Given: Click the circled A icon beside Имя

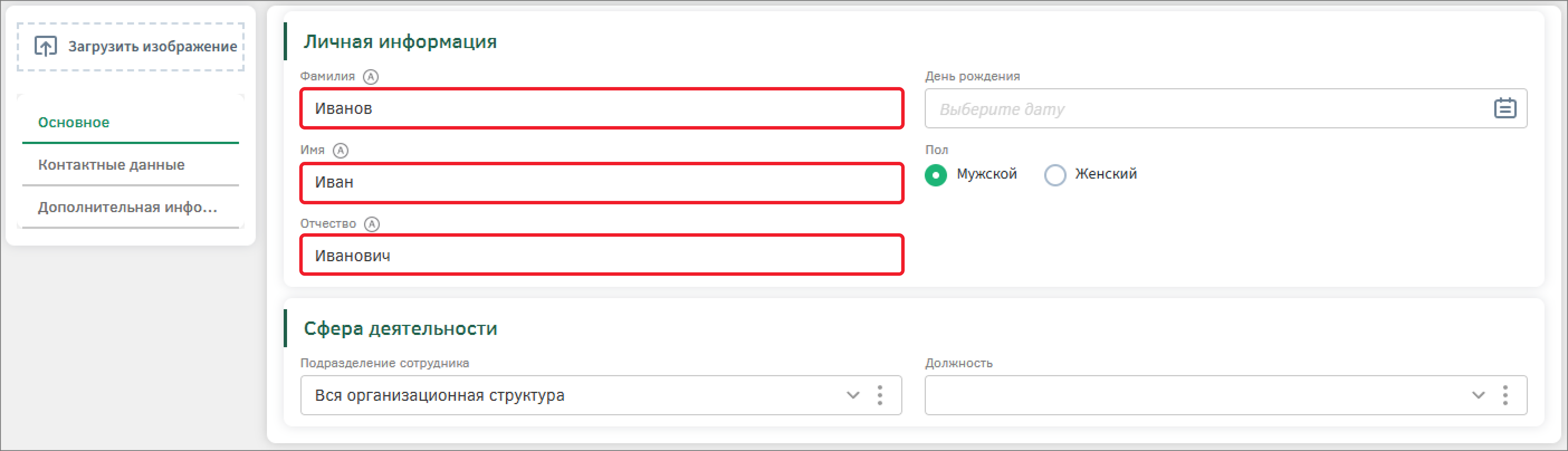Looking at the screenshot, I should [340, 150].
